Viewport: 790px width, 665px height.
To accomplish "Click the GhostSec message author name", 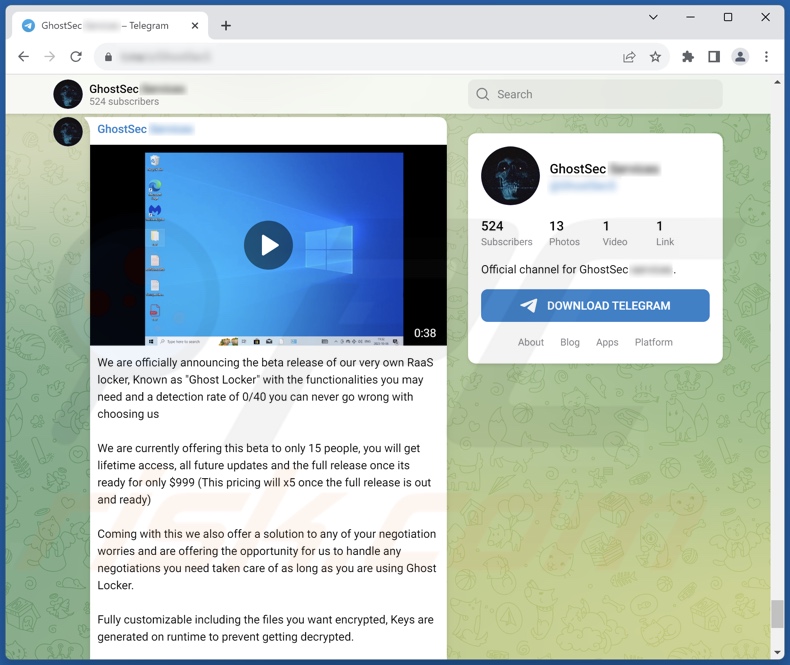I will point(122,129).
